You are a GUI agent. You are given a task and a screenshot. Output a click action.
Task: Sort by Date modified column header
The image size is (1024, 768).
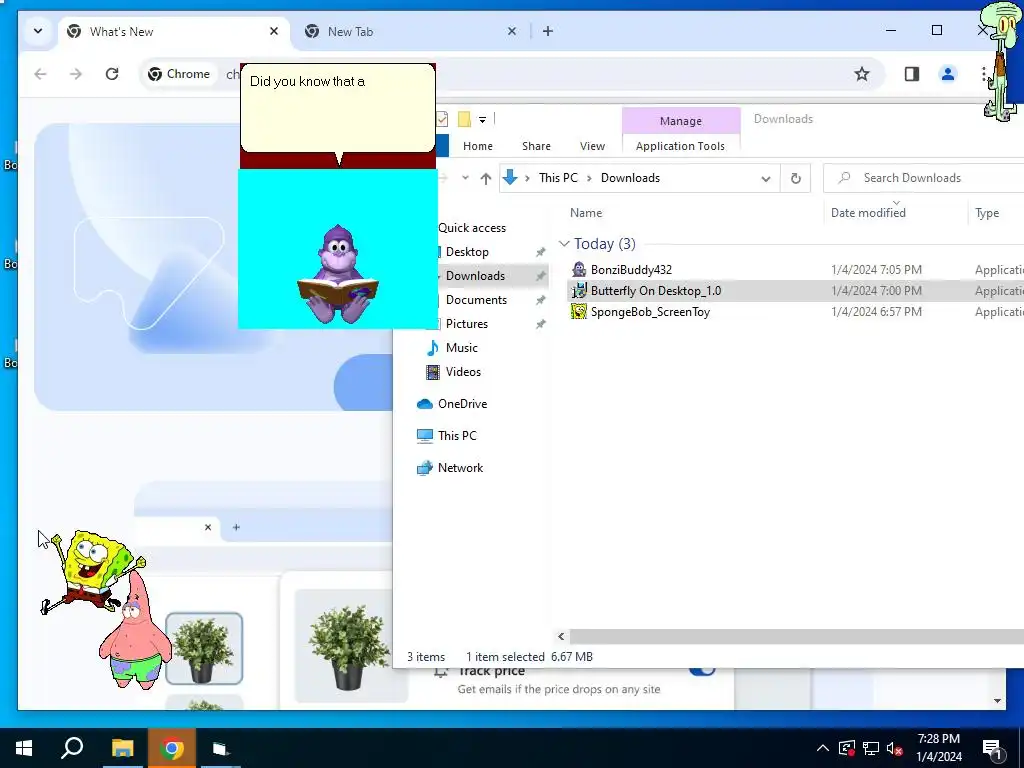point(868,213)
